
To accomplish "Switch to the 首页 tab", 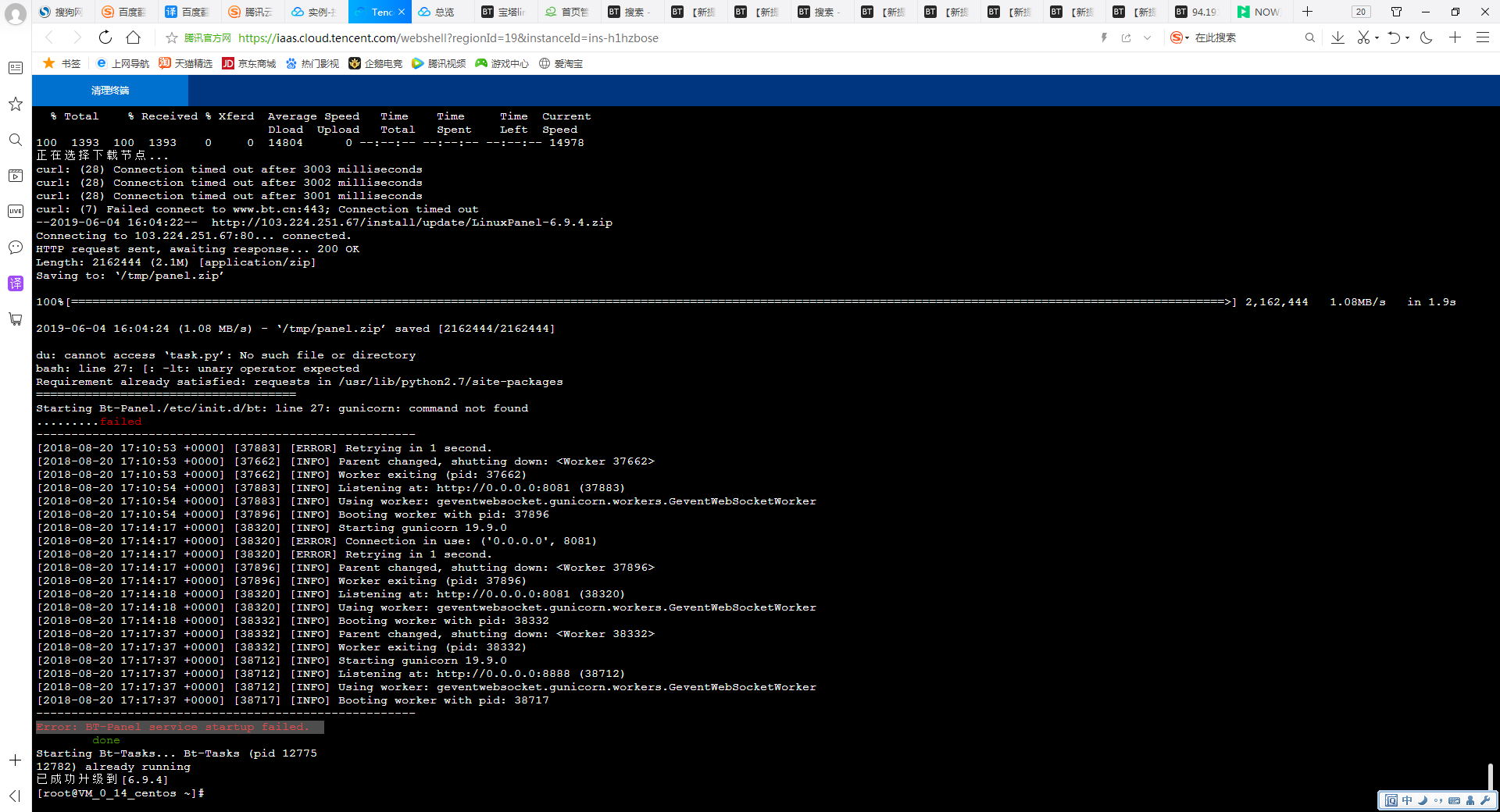I will tap(568, 12).
